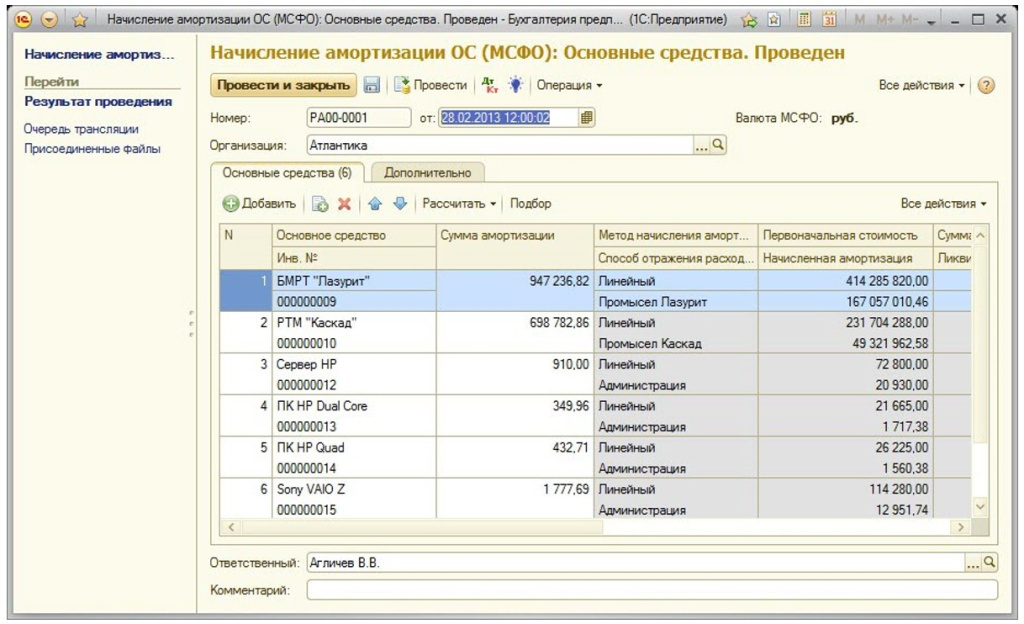Open Организация selection with ellipsis button

pyautogui.click(x=701, y=145)
